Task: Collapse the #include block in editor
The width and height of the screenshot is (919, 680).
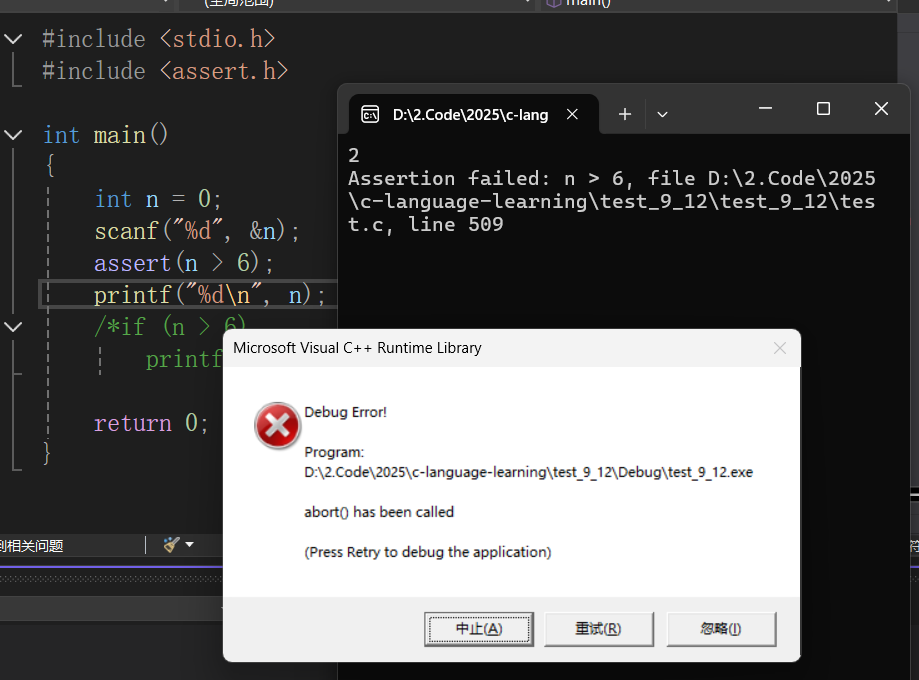Action: point(13,39)
